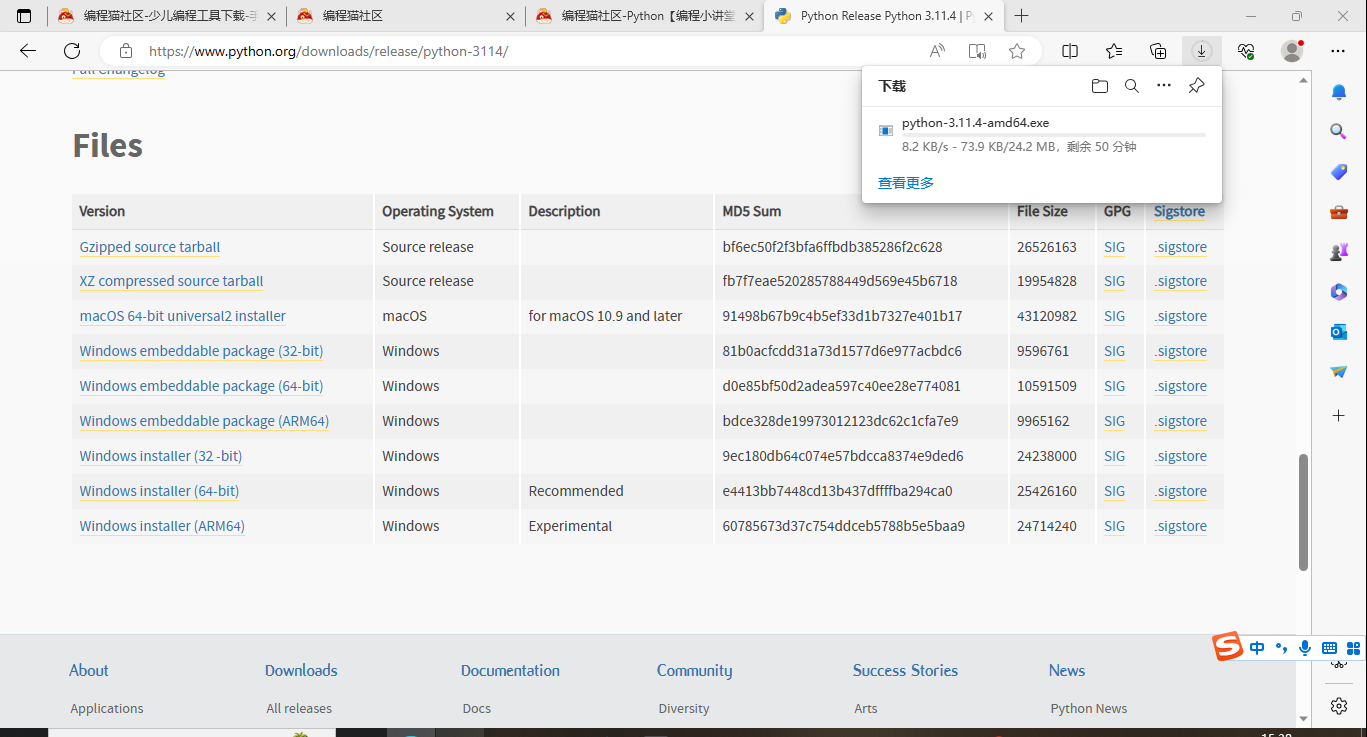Click the Sogou input method S logo

coord(1227,647)
